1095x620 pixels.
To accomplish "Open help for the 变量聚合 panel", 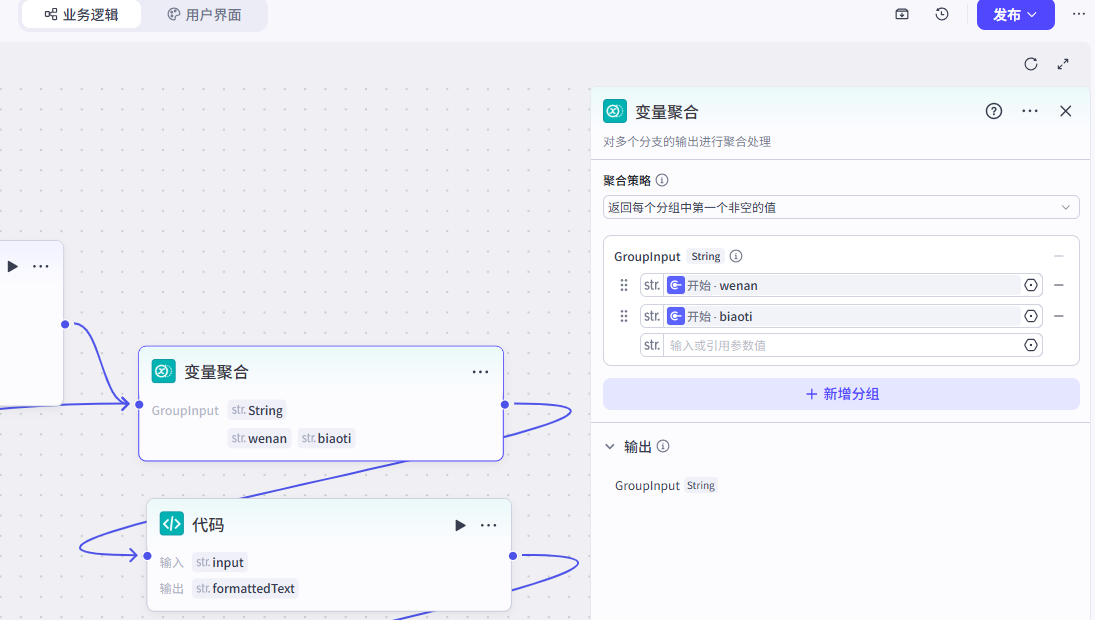I will point(994,111).
